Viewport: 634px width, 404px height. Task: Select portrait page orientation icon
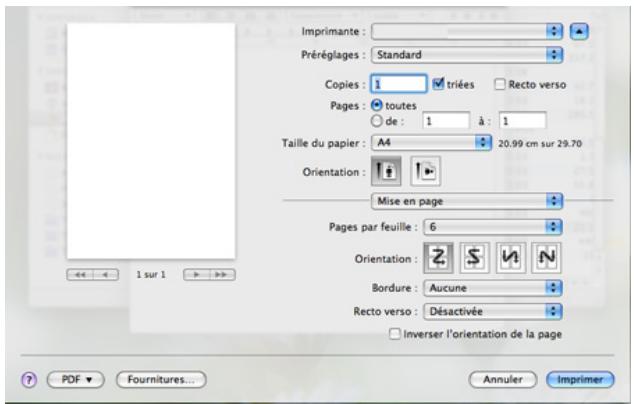coord(386,171)
